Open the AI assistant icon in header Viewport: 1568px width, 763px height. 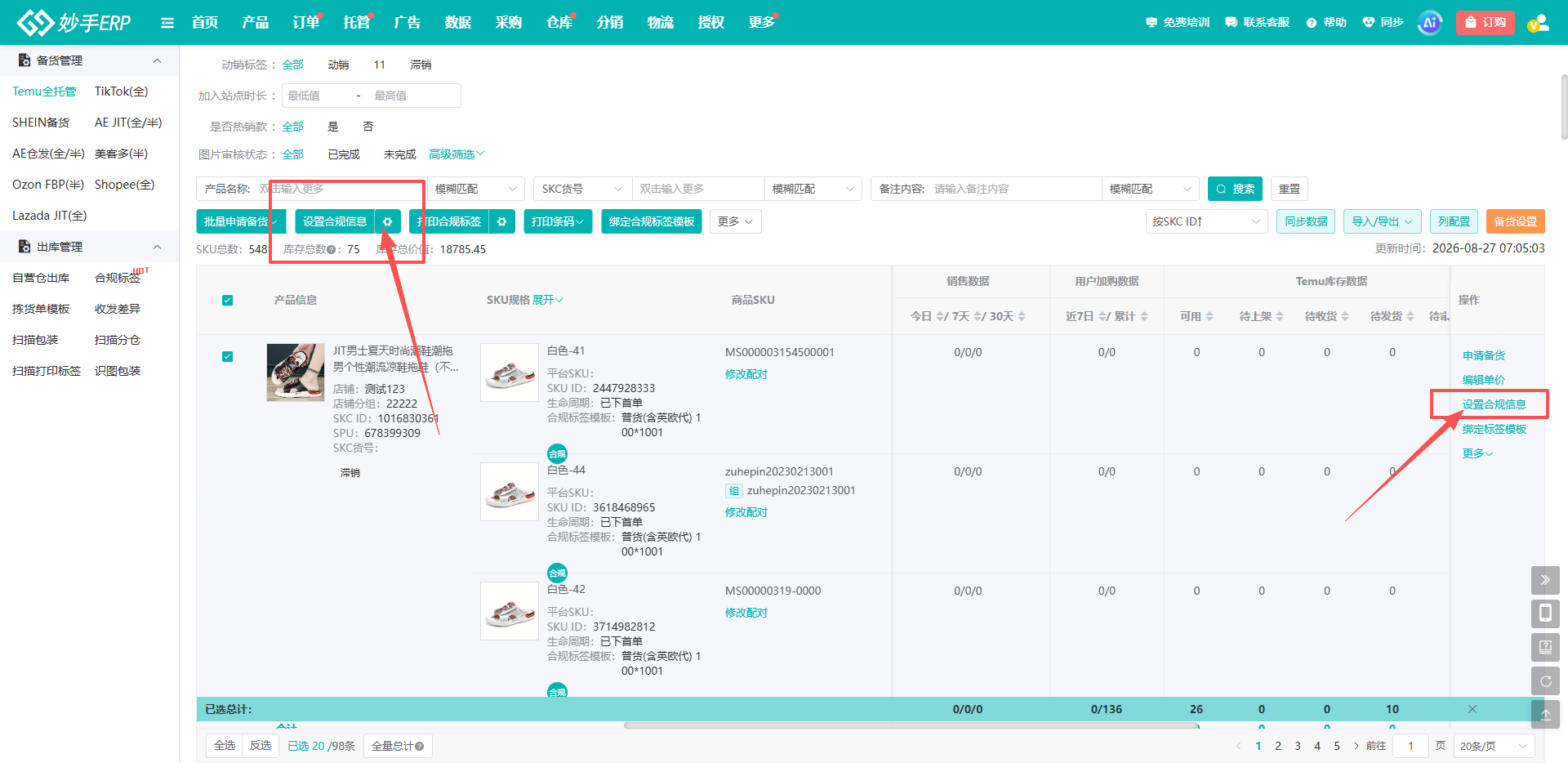click(1429, 23)
